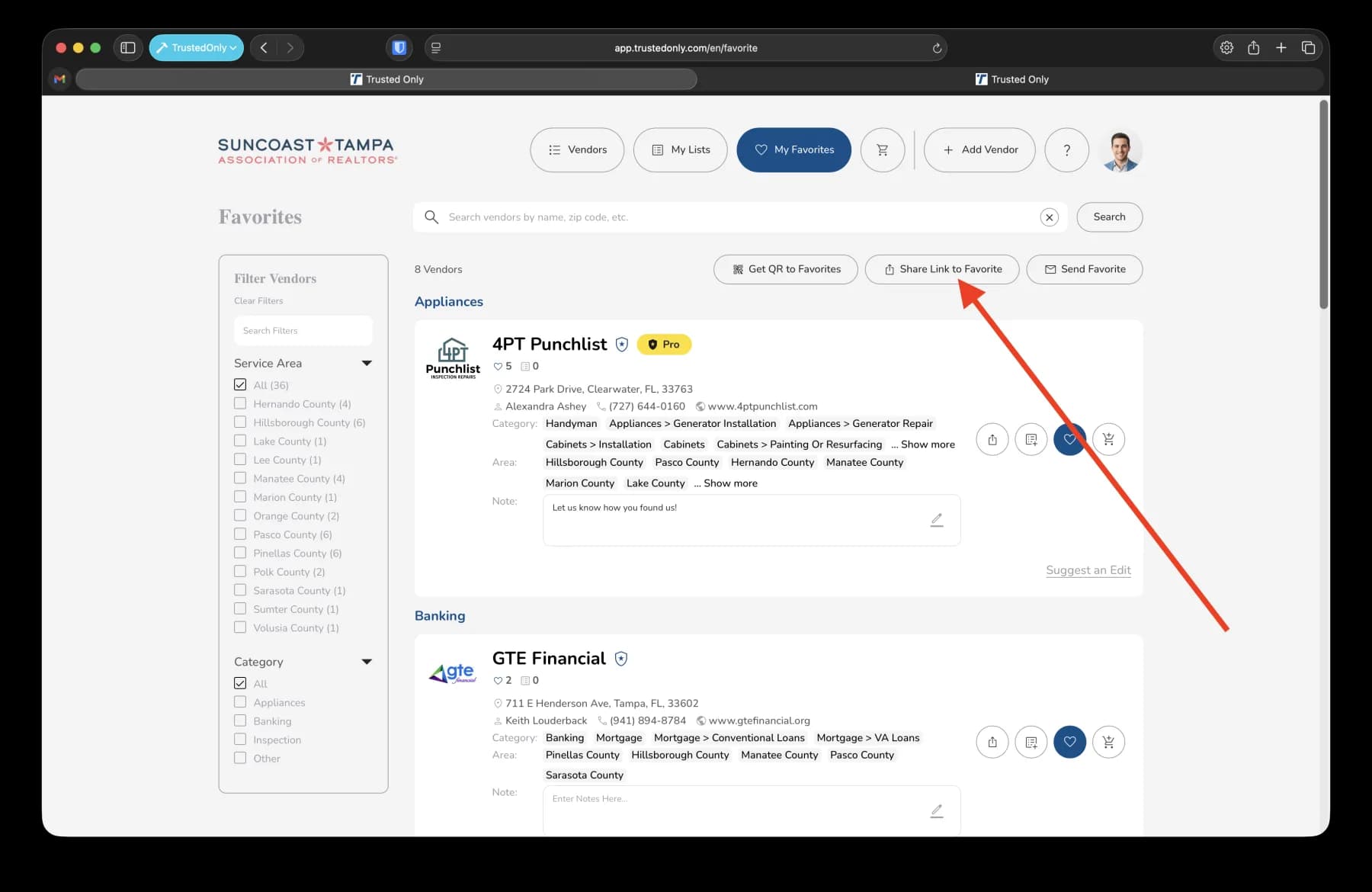Collapse the Category filter arrow
The height and width of the screenshot is (892, 1372).
[367, 662]
